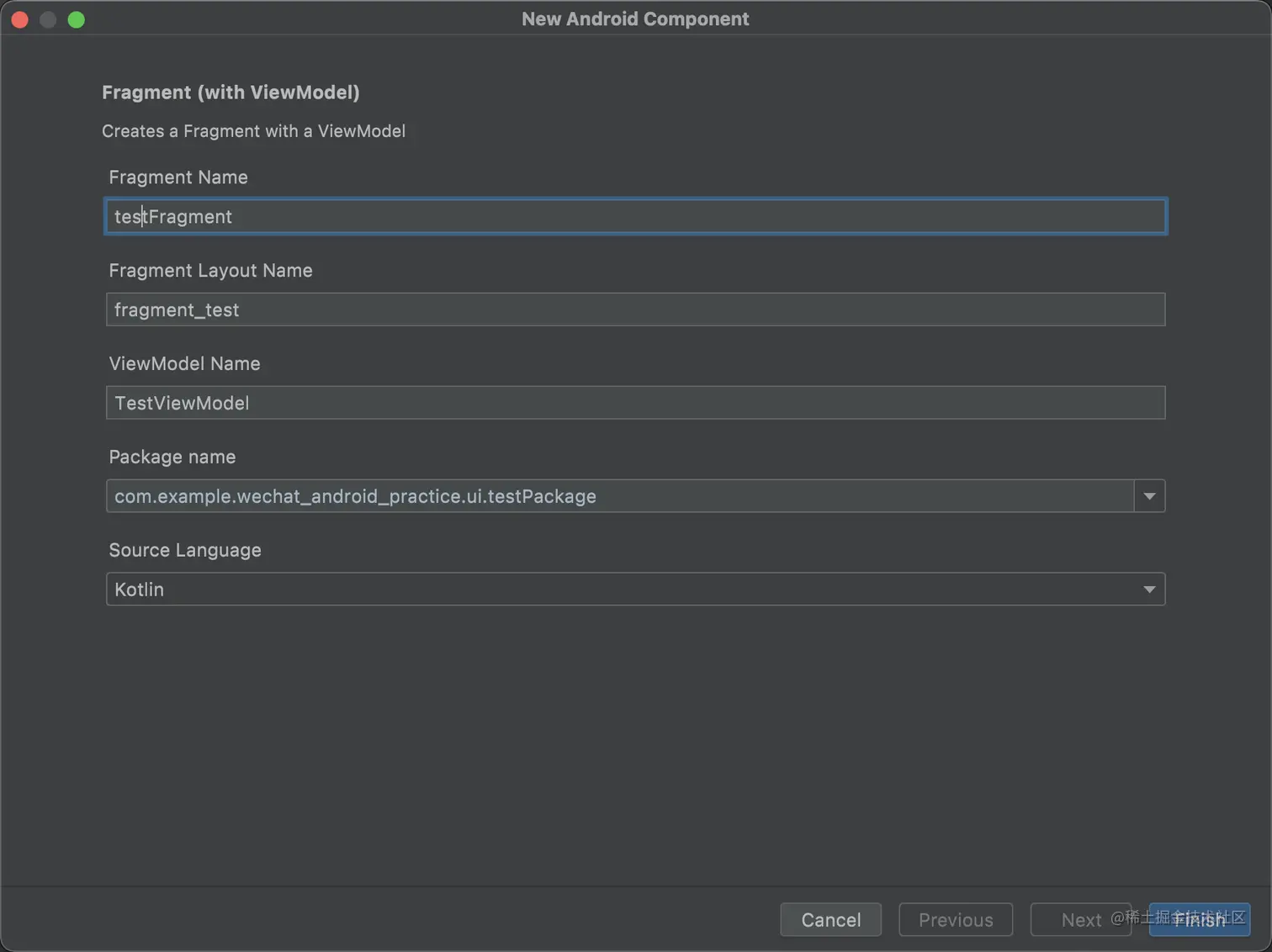
Task: Click the green zoom window button
Action: coord(77,19)
